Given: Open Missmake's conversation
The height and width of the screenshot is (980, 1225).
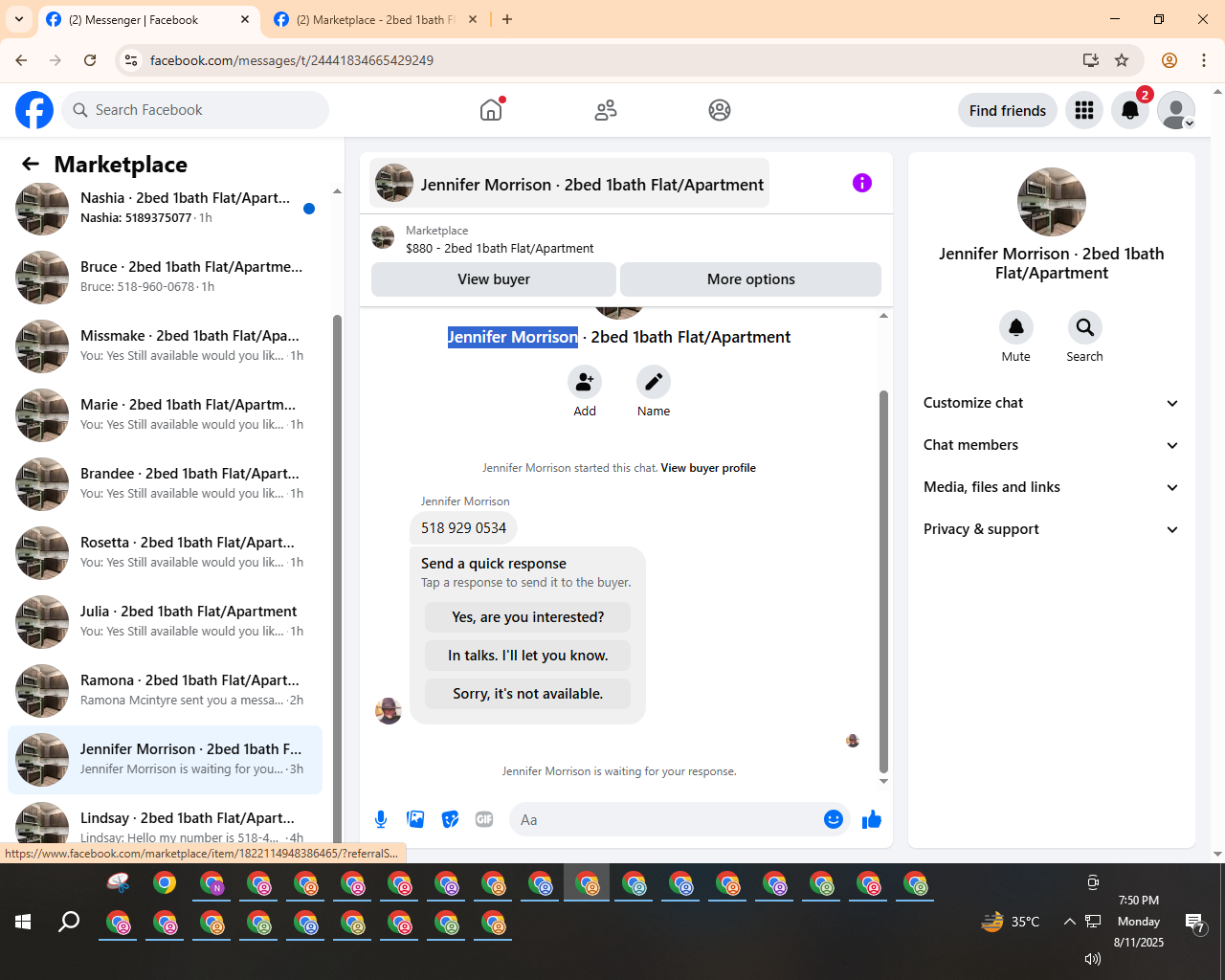Looking at the screenshot, I should (165, 345).
